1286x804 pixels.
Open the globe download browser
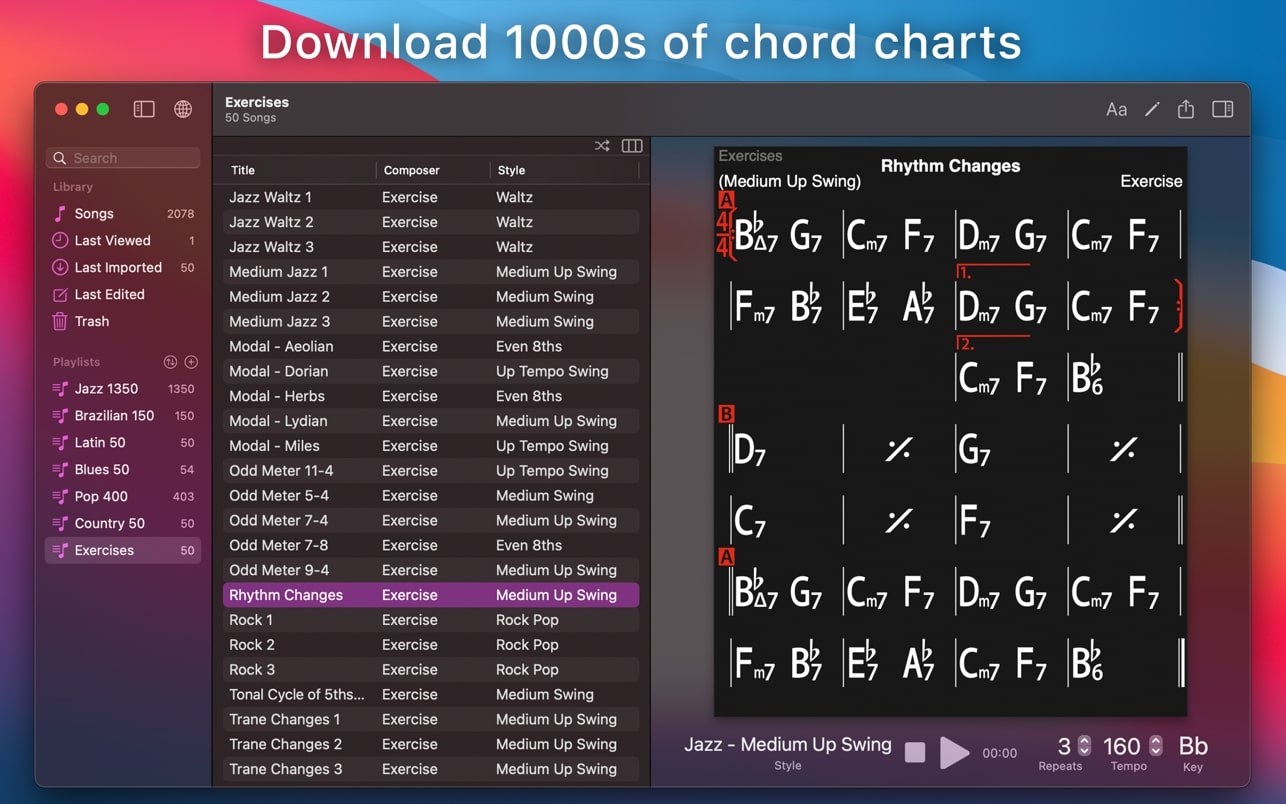point(182,110)
